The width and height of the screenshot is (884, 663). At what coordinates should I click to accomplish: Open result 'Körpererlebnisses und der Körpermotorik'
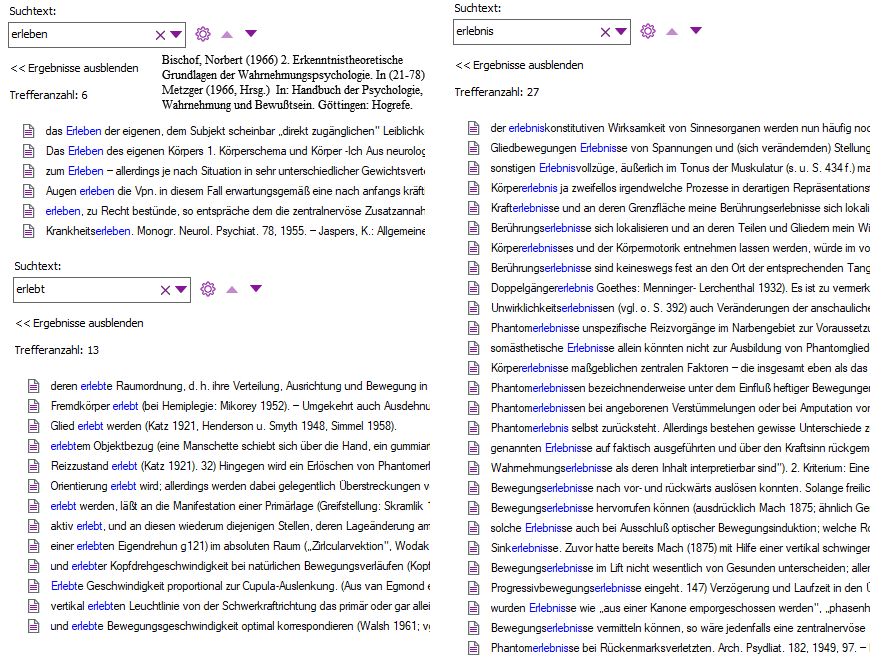pyautogui.click(x=680, y=248)
